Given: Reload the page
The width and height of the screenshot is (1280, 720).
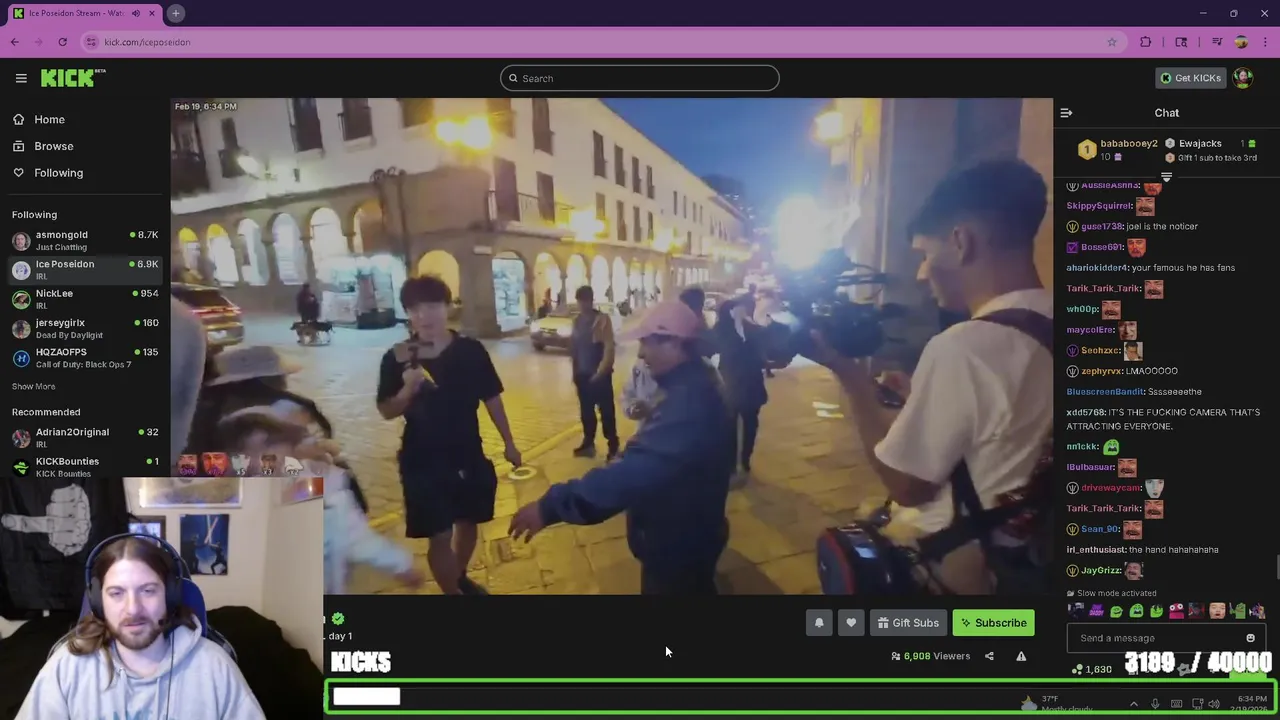Looking at the screenshot, I should [x=62, y=42].
